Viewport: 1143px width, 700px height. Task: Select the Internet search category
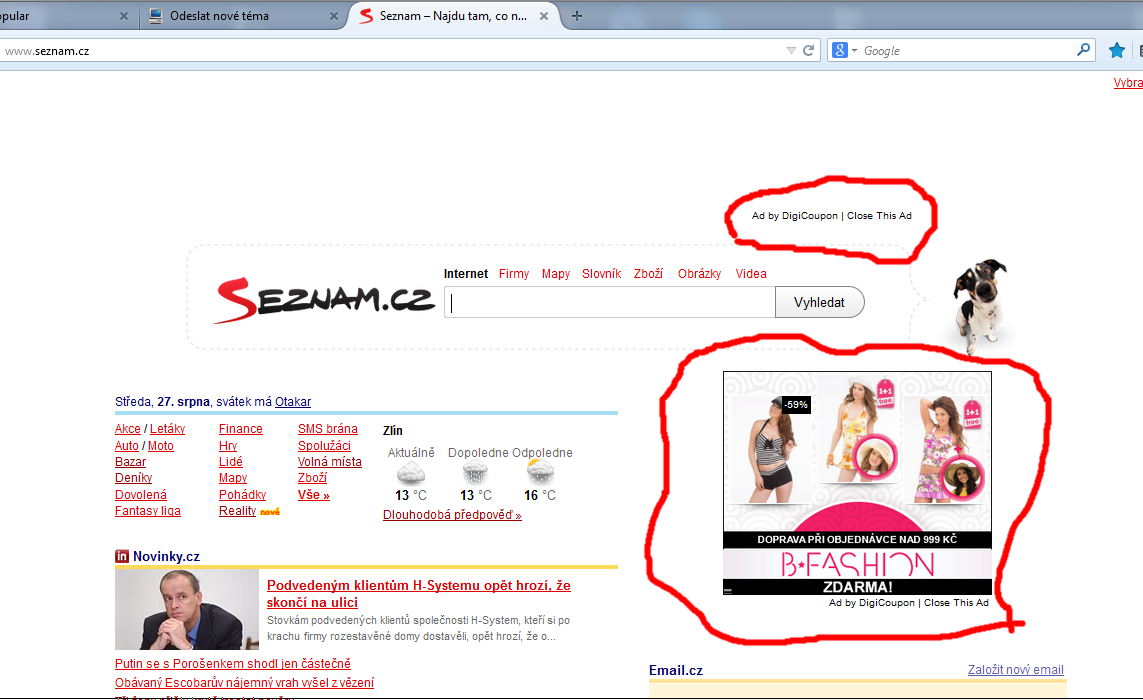pyautogui.click(x=466, y=273)
